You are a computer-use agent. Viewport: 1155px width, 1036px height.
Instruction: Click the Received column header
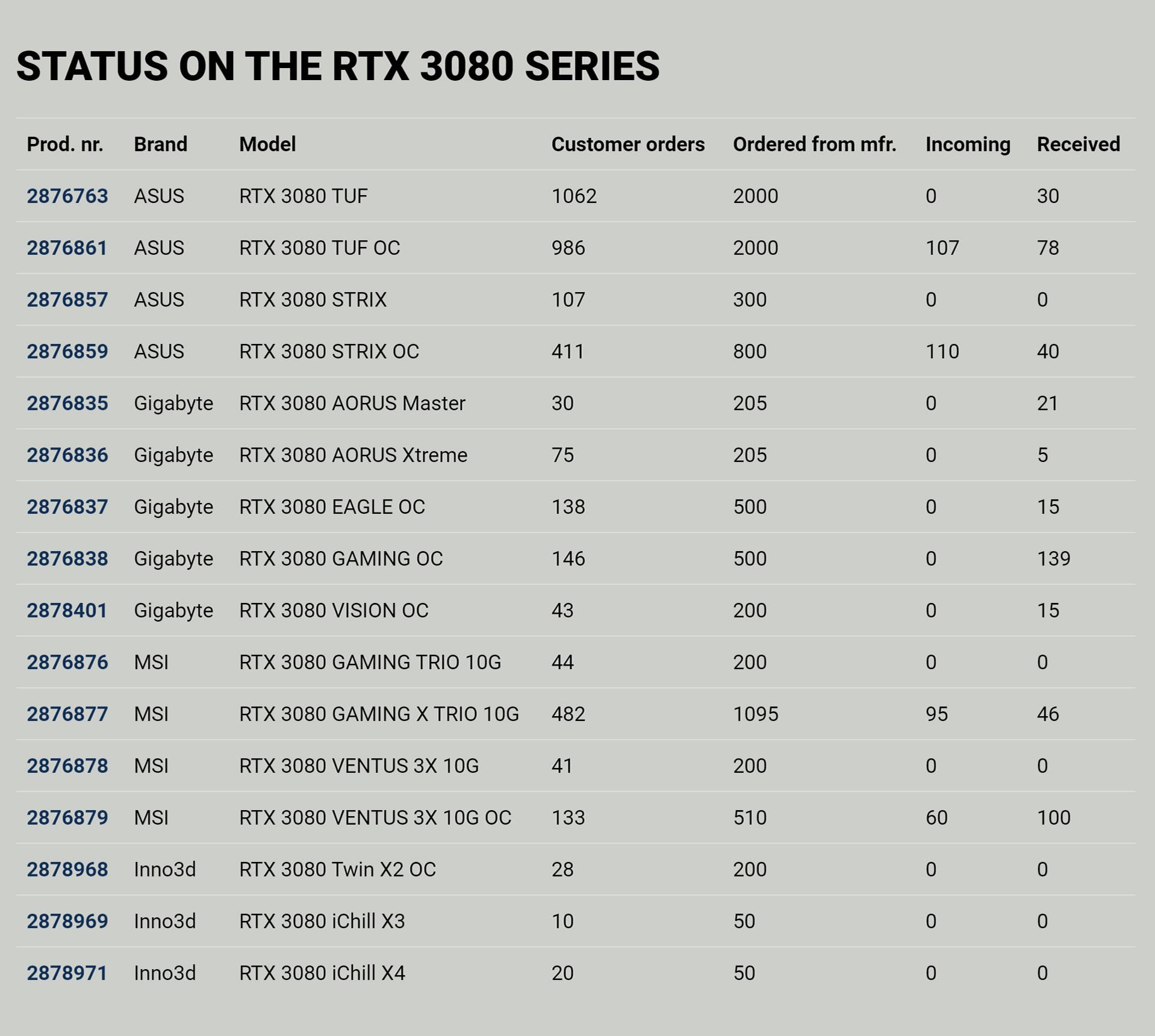[x=1078, y=145]
